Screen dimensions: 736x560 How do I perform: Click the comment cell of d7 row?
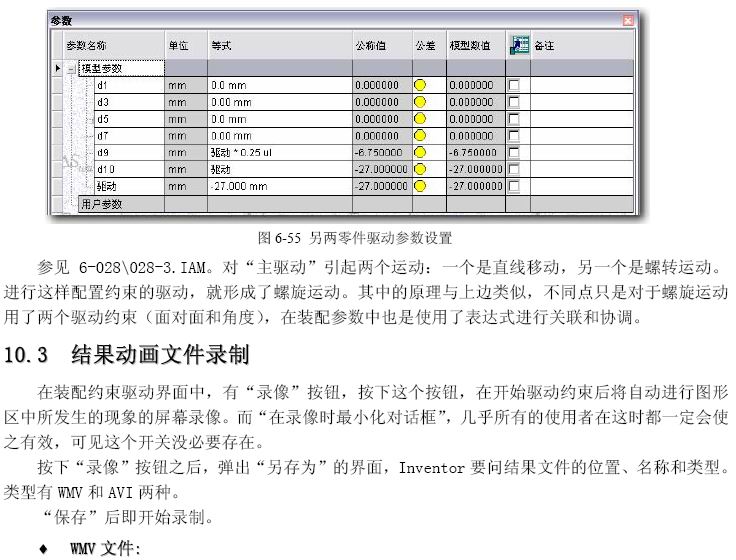point(582,136)
